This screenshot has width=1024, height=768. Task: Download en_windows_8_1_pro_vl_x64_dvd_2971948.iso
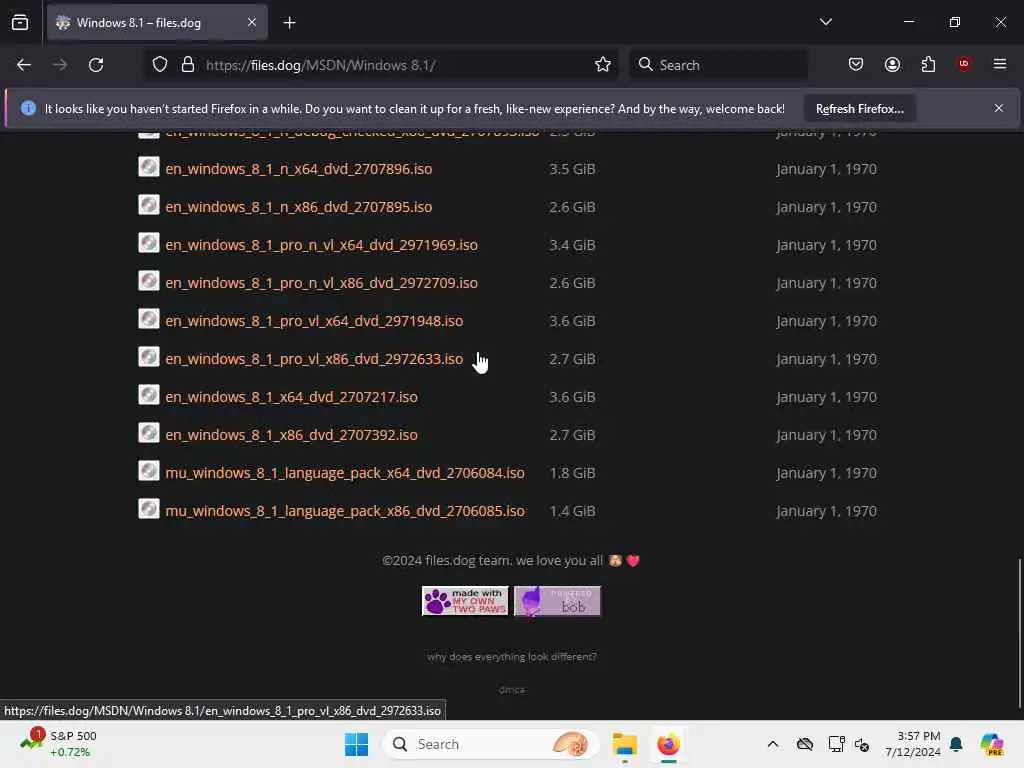coord(314,321)
